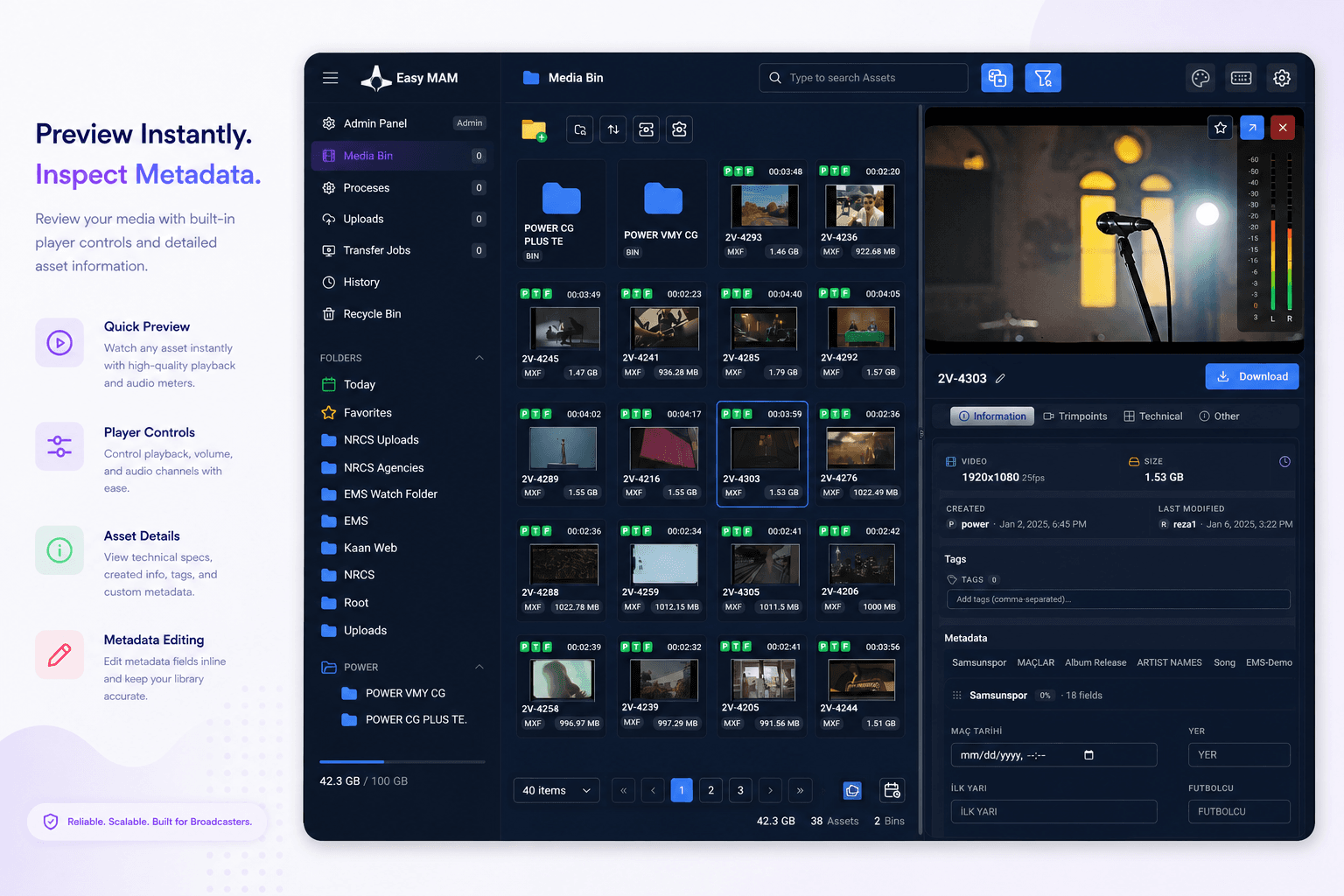Click the Recycle Bin trash icon
This screenshot has height=896, width=1344.
pos(329,314)
